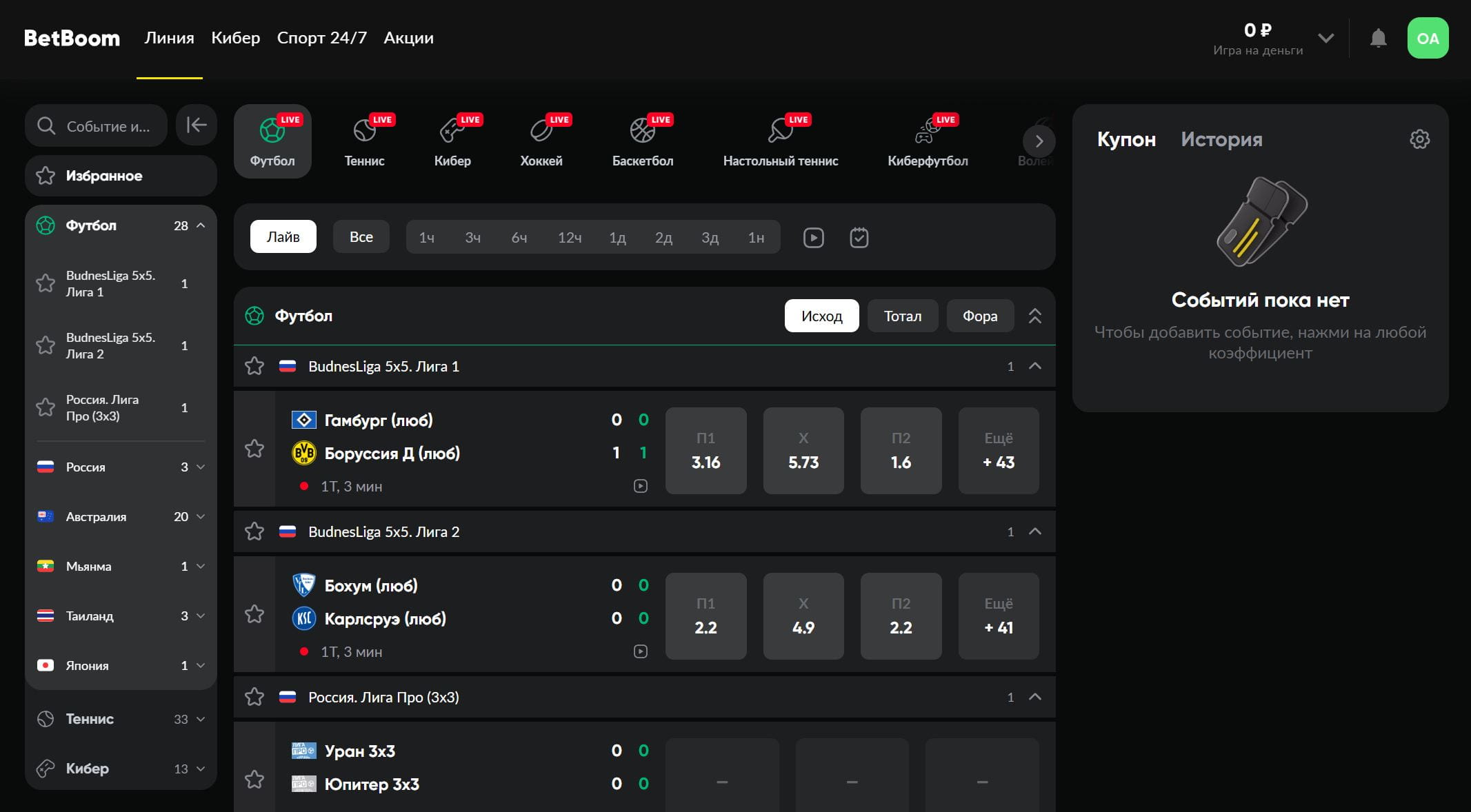Viewport: 1471px width, 812px height.
Task: Select the live Баскетбол sport icon
Action: (x=643, y=141)
